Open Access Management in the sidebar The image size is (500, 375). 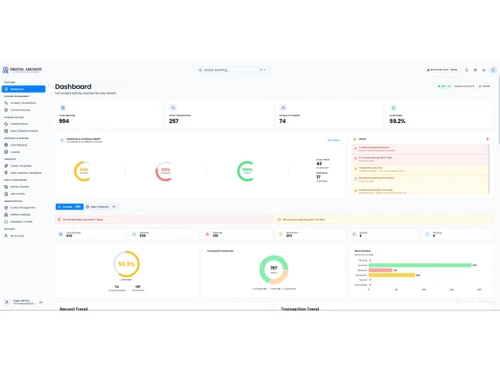pos(23,208)
